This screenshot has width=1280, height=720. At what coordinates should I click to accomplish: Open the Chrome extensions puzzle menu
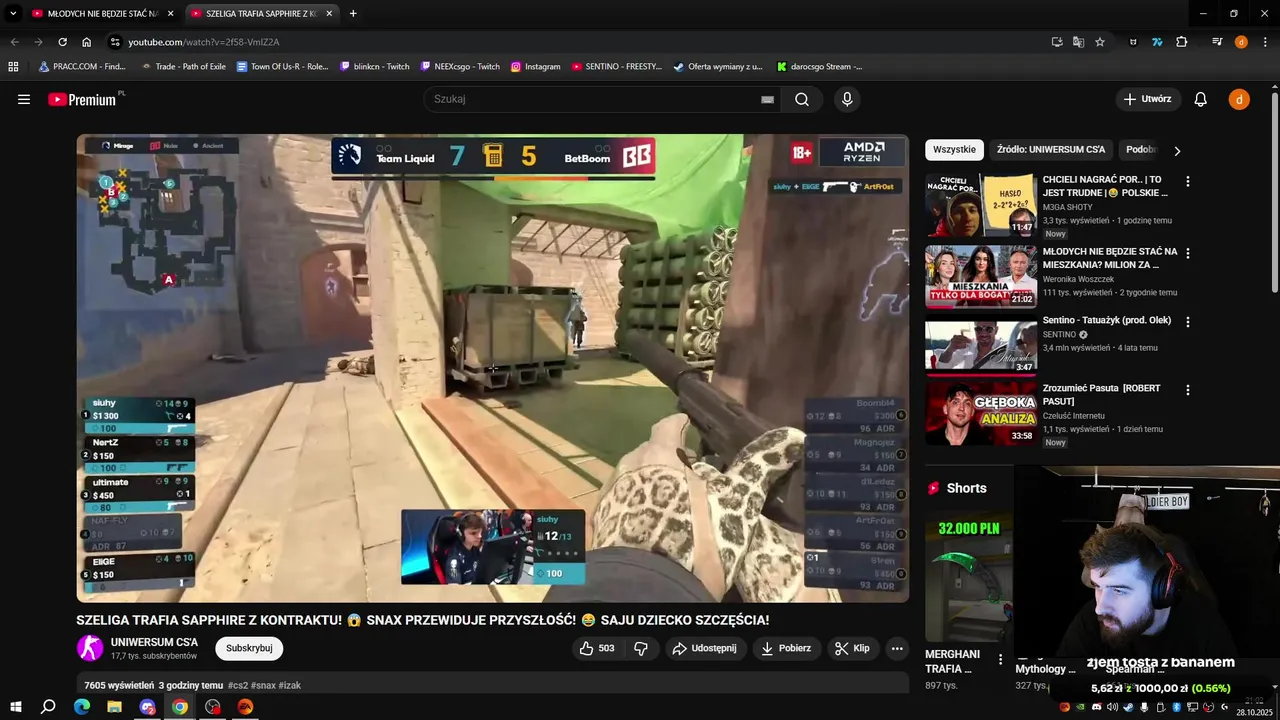(x=1182, y=42)
